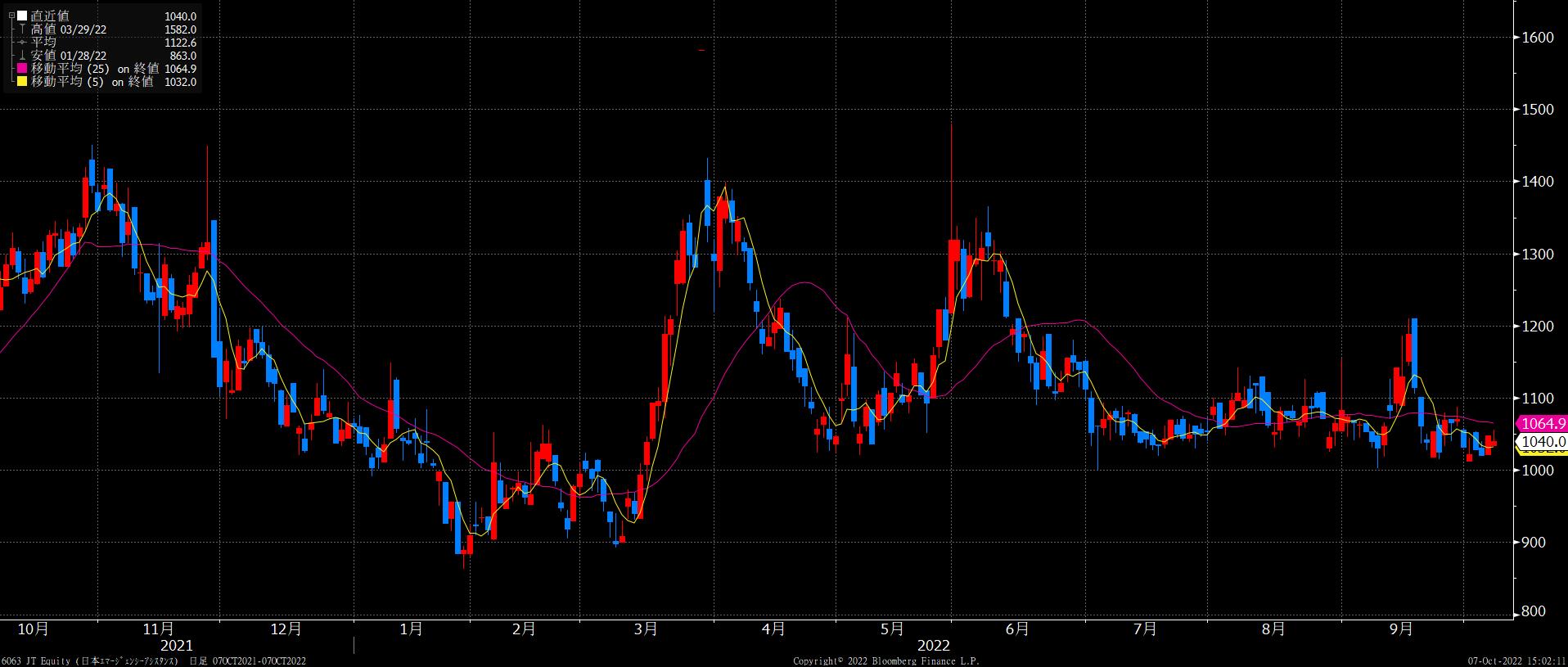Collapse the legend tree with the minus box

click(11, 16)
